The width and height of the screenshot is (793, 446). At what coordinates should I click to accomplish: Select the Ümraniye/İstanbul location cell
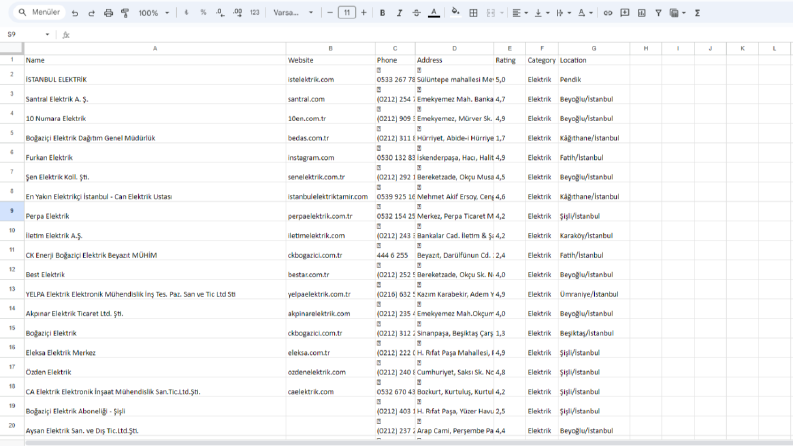pyautogui.click(x=594, y=290)
